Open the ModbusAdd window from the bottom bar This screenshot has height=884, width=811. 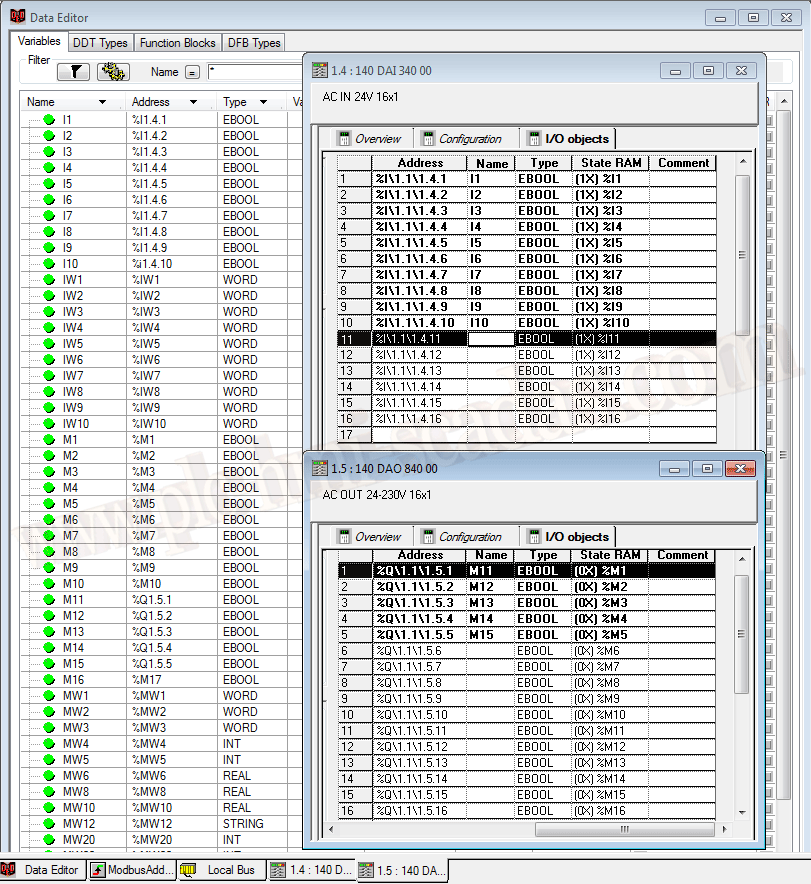pyautogui.click(x=132, y=870)
